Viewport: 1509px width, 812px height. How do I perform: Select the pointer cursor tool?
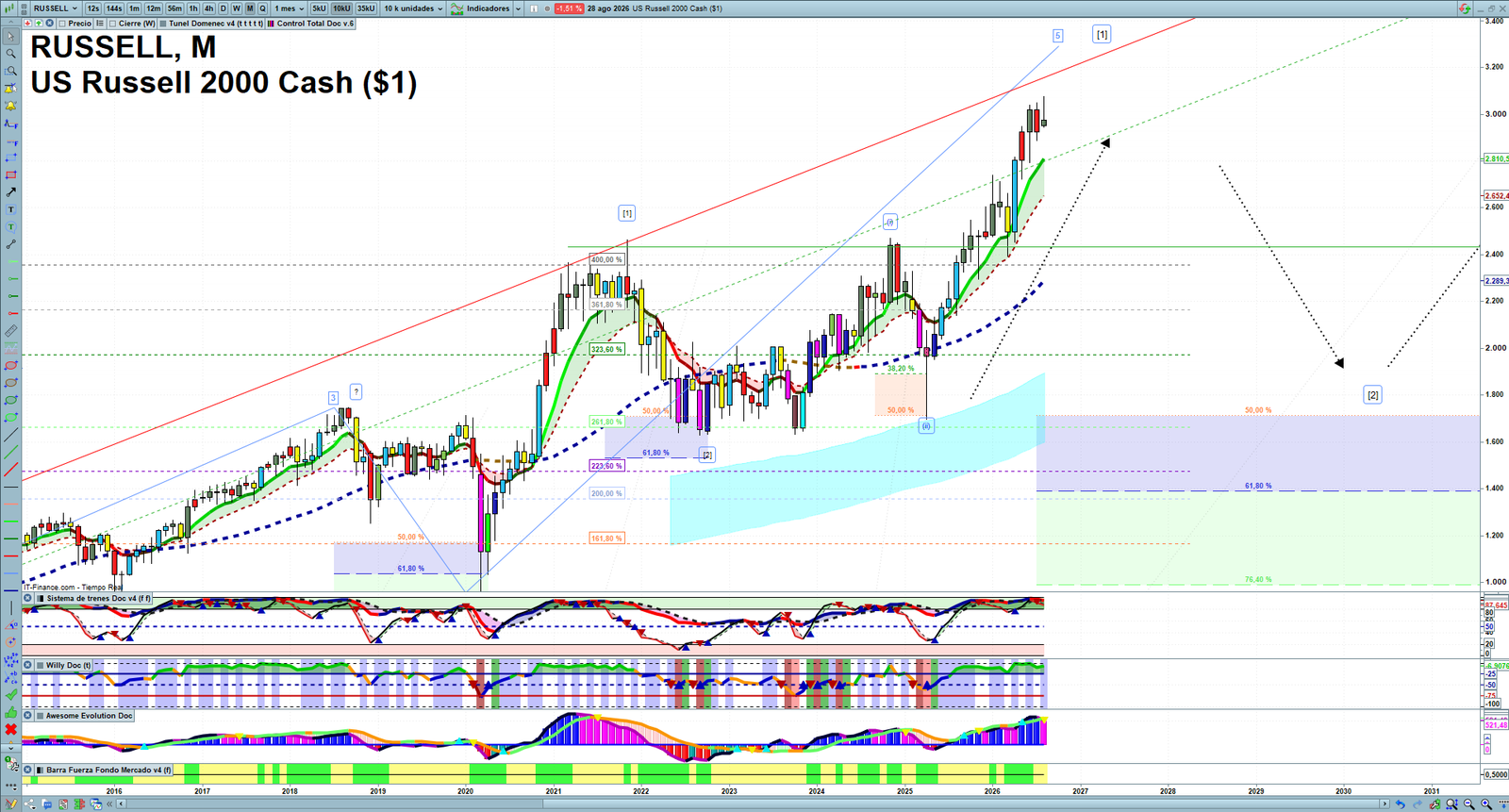(11, 37)
